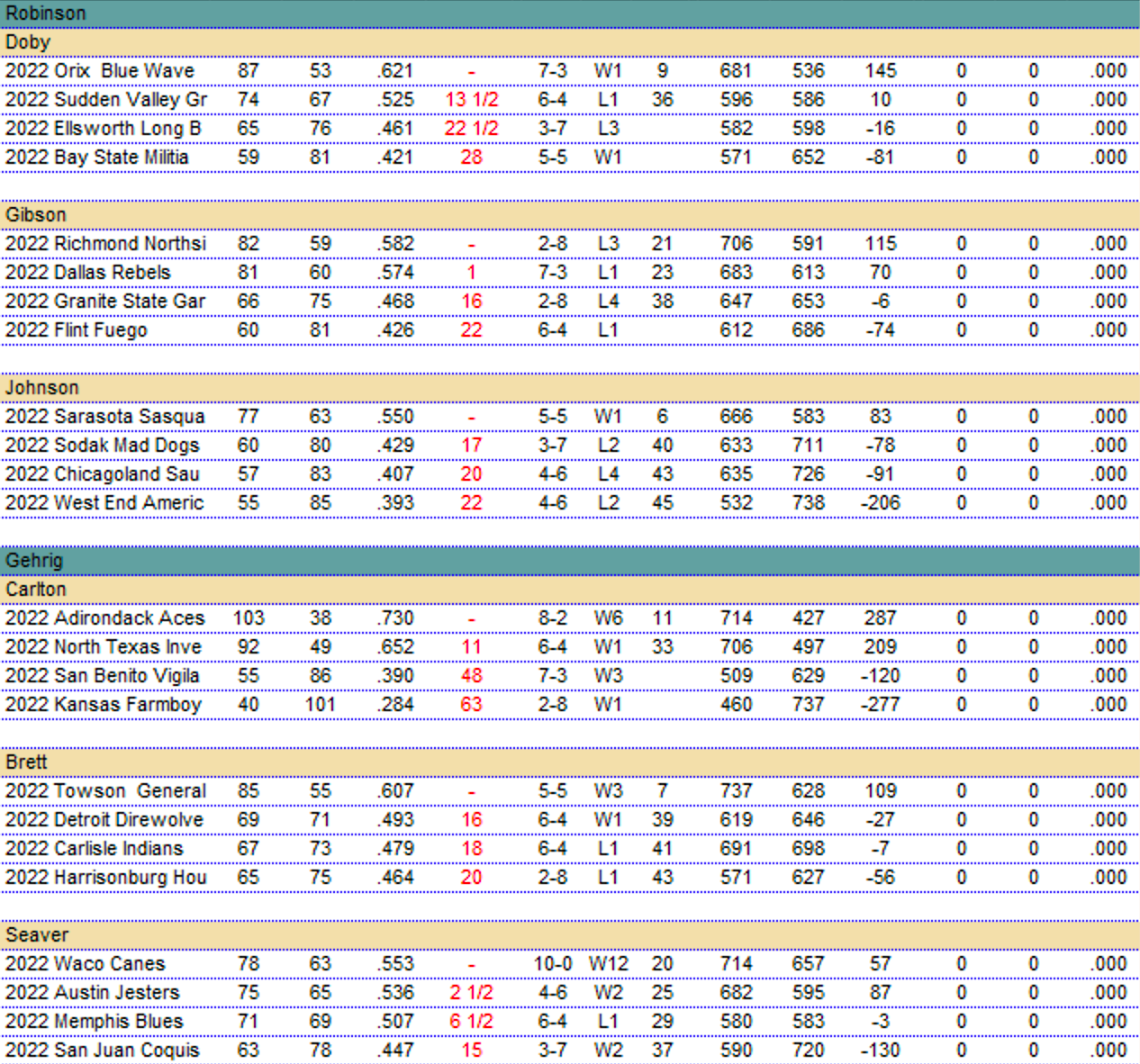Open the 2022 Carlisle Indians team
Image resolution: width=1140 pixels, height=1064 pixels.
(94, 849)
